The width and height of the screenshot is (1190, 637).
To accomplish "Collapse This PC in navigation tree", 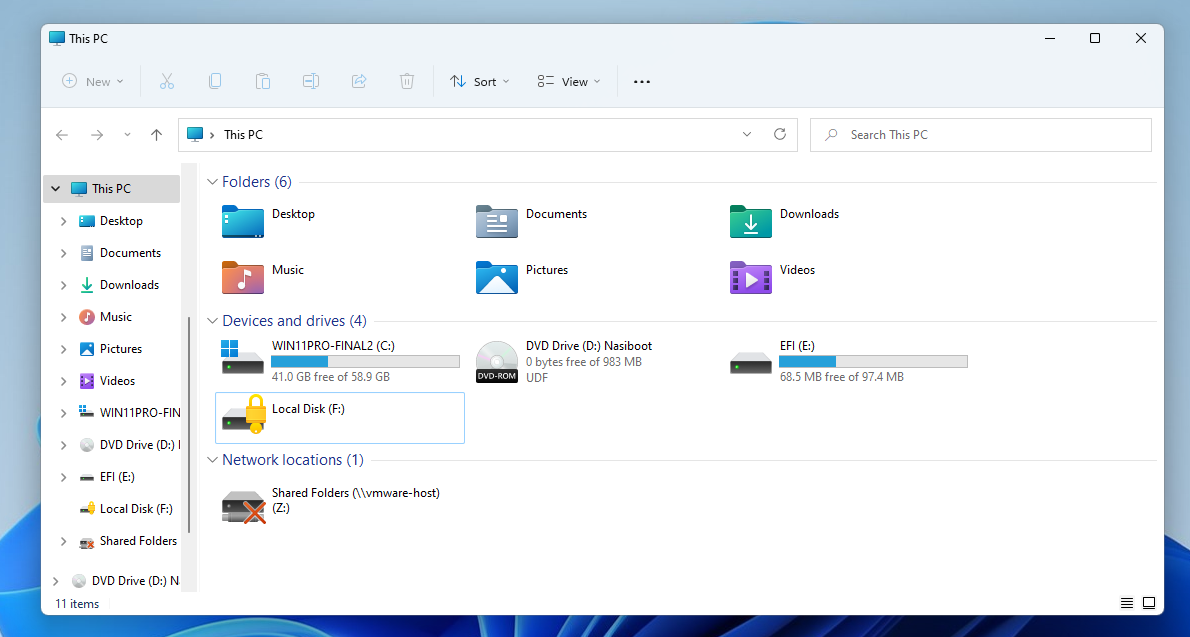I will click(x=55, y=189).
